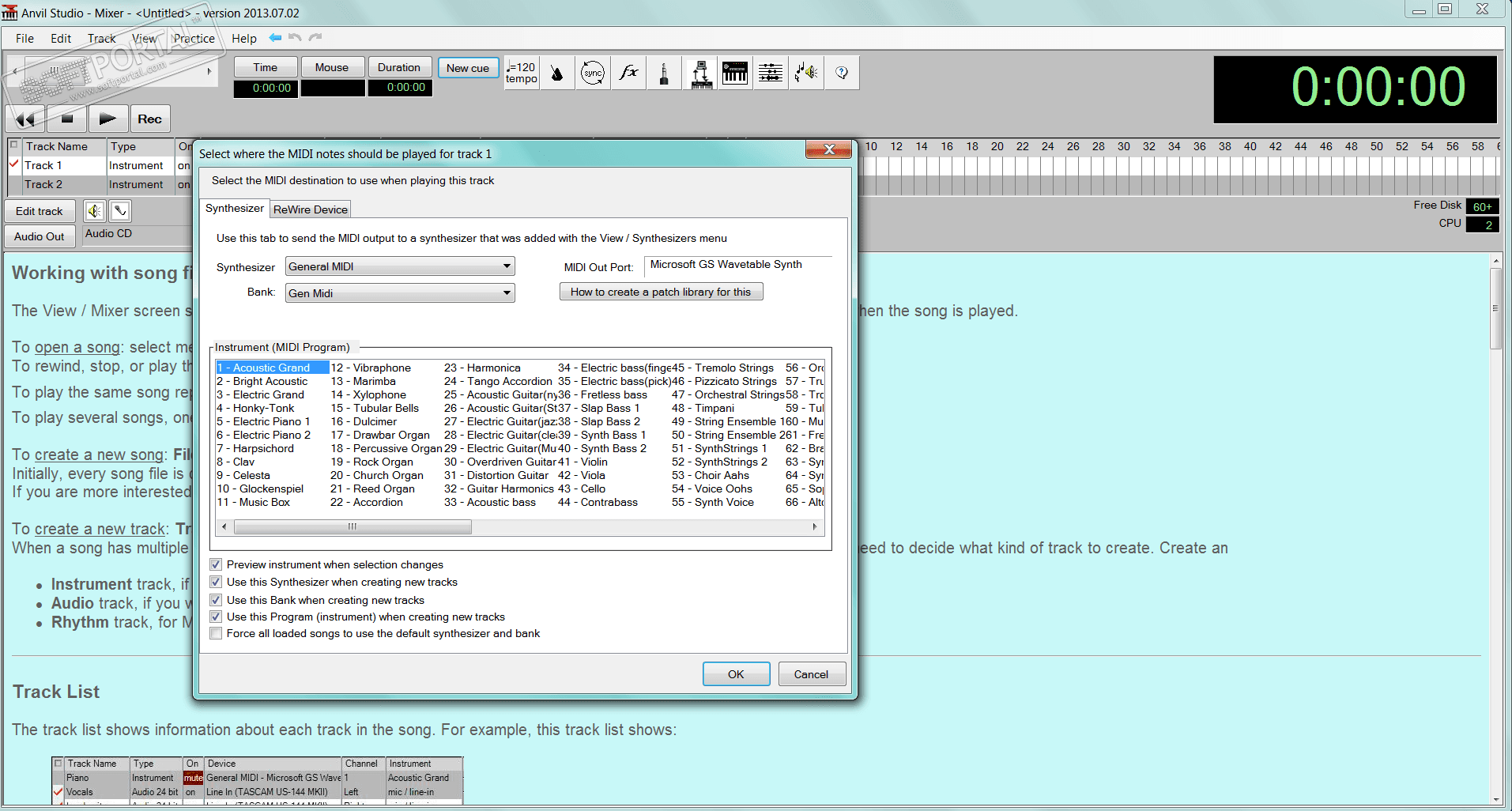The width and height of the screenshot is (1512, 811).
Task: Open the help question mark icon
Action: click(x=842, y=73)
